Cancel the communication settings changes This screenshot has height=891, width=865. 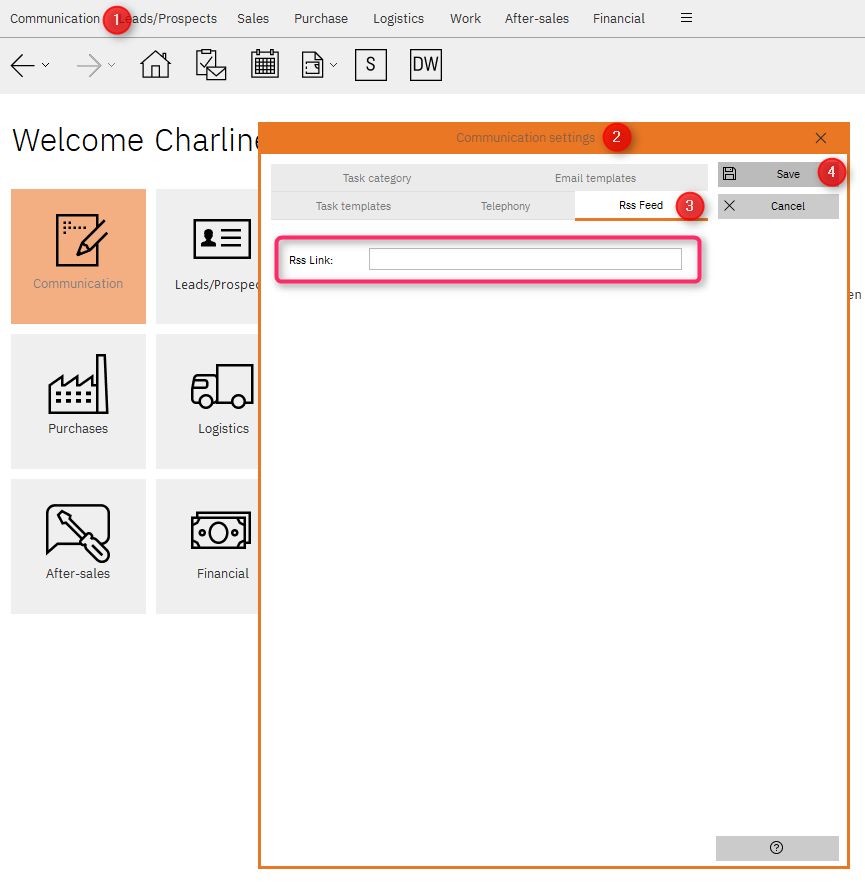pos(778,206)
